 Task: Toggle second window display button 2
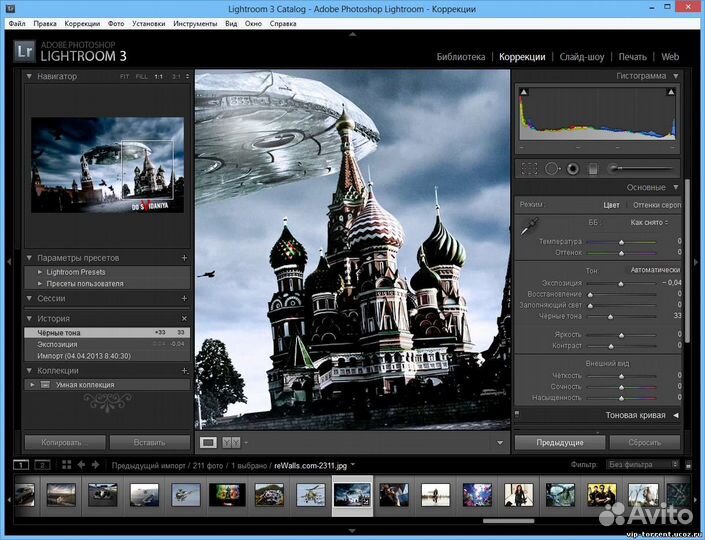point(42,465)
